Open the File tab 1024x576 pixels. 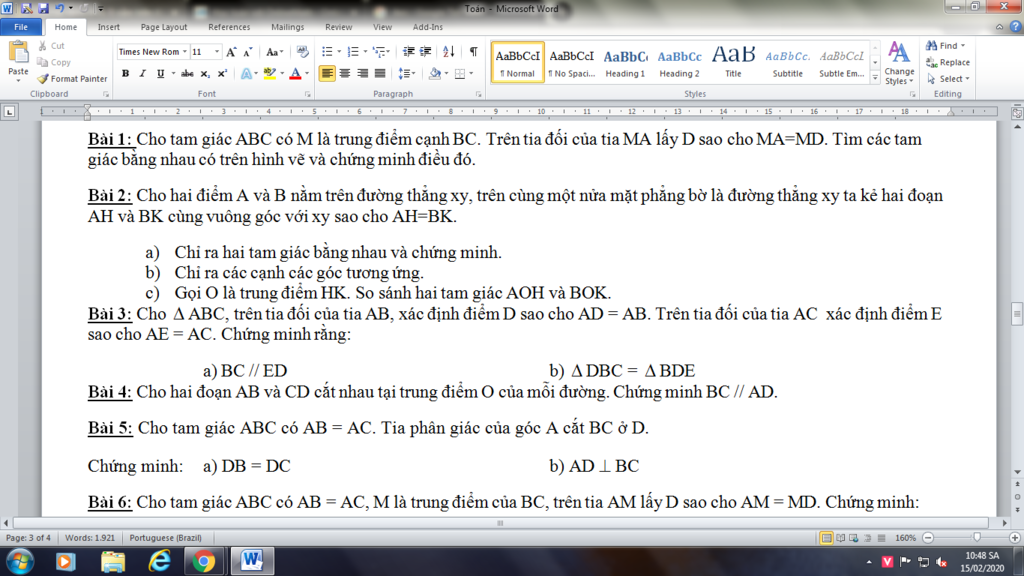(21, 27)
